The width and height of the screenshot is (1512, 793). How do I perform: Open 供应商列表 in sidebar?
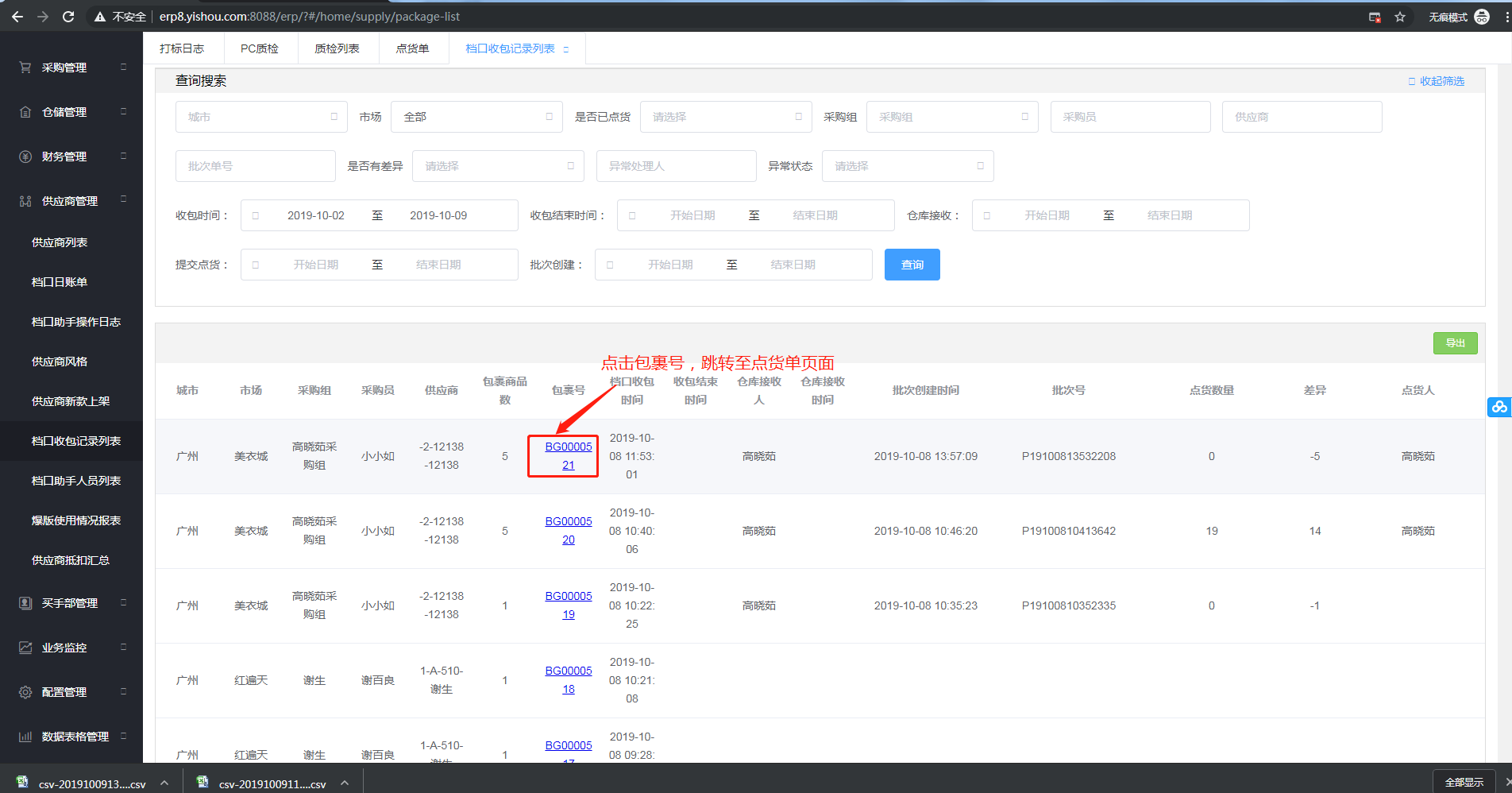(x=60, y=242)
